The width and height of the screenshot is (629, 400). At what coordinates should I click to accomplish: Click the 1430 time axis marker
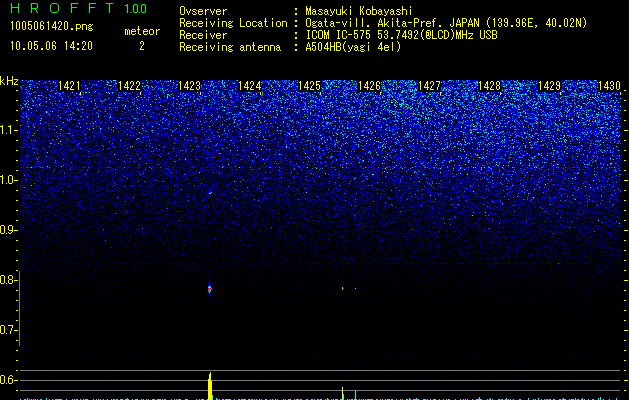609,86
